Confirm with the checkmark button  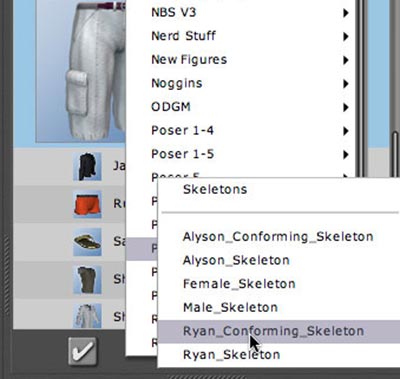[83, 351]
